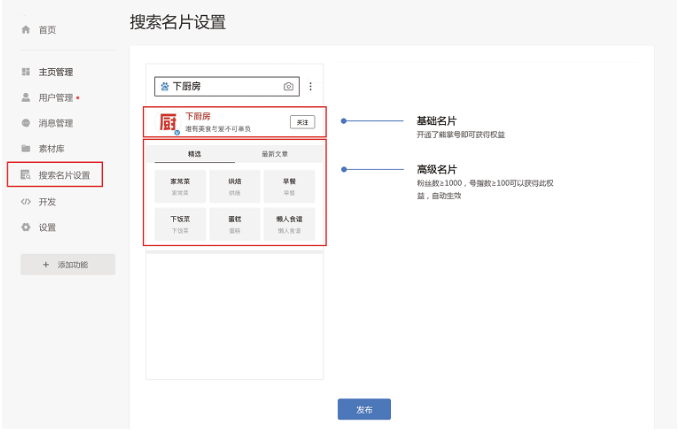
Task: Click the 消息管理 chat bubble icon
Action: [x=26, y=123]
